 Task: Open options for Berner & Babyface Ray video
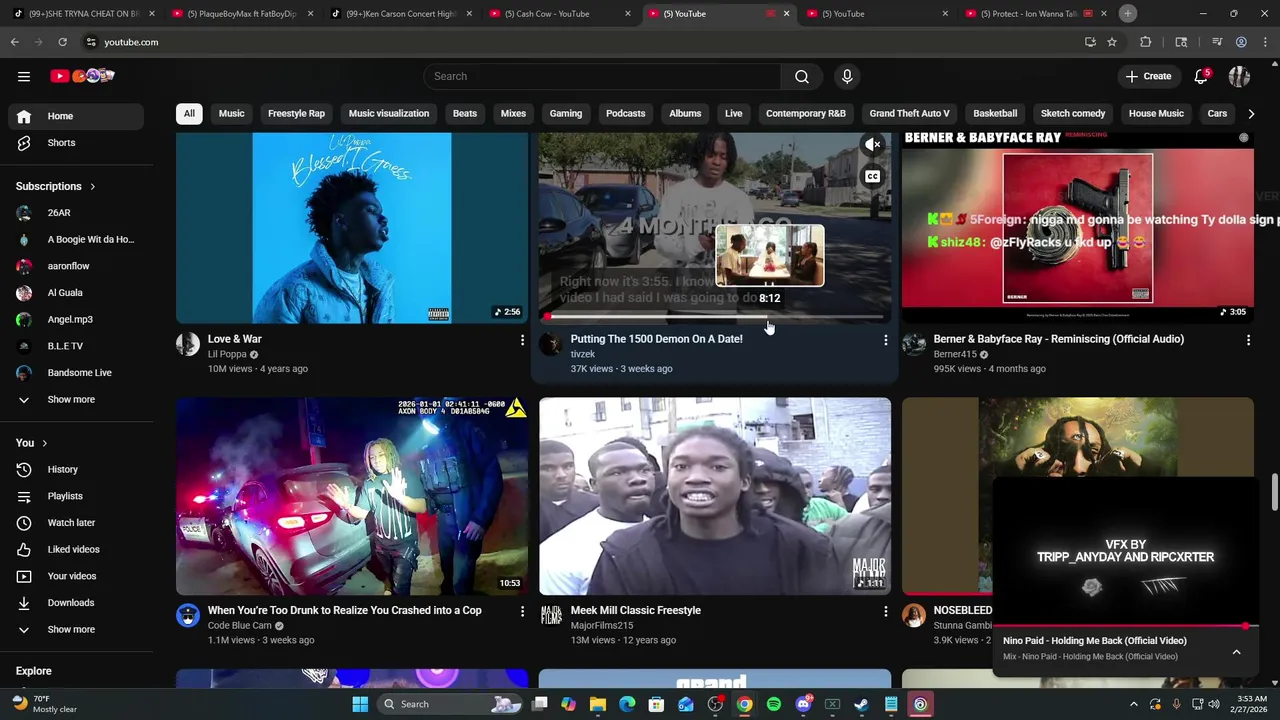tap(1248, 341)
